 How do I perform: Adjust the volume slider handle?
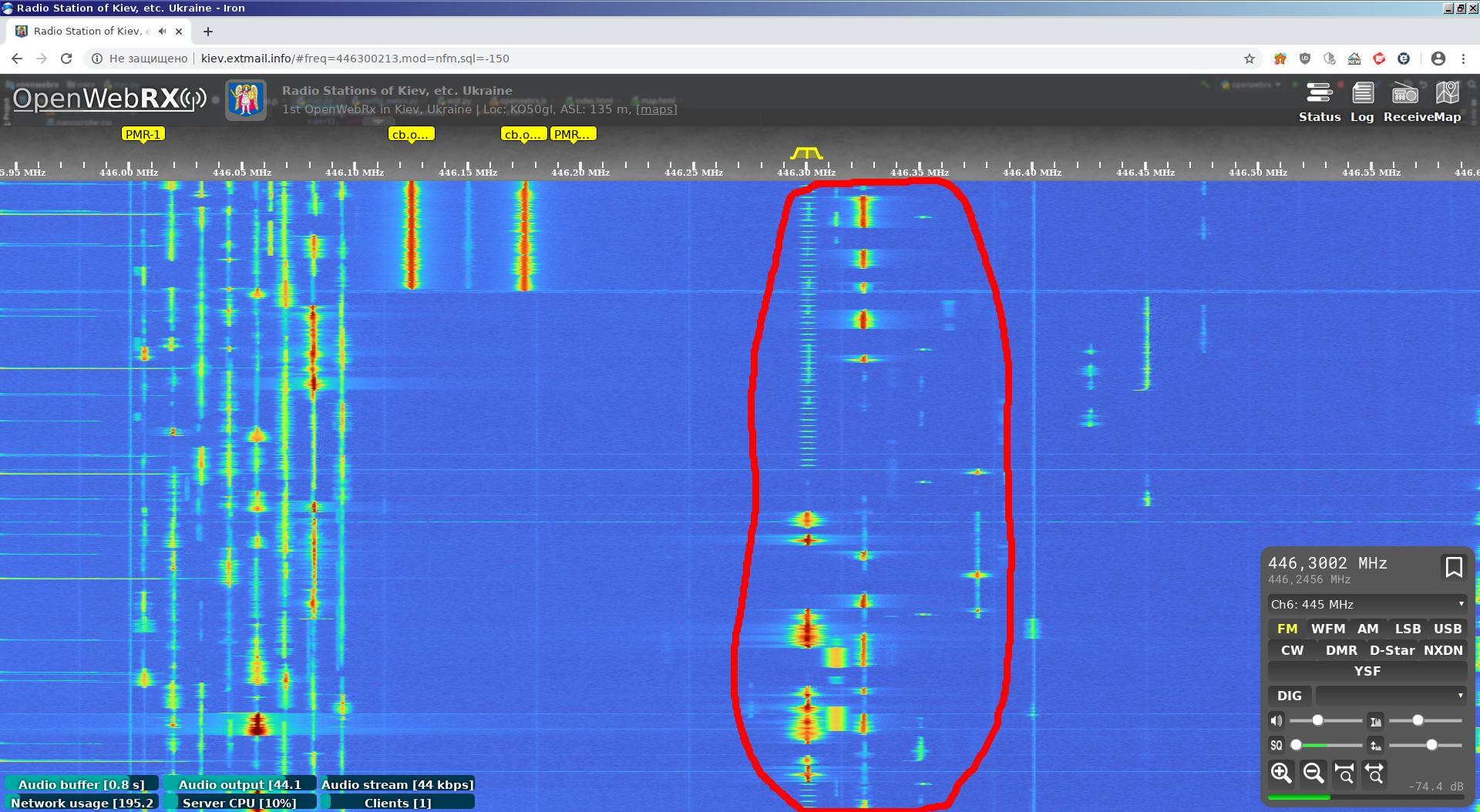tap(1317, 720)
